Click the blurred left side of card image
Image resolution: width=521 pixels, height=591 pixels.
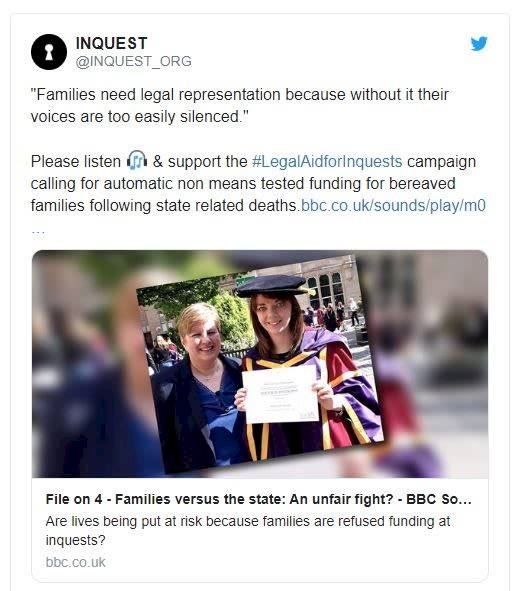83,364
